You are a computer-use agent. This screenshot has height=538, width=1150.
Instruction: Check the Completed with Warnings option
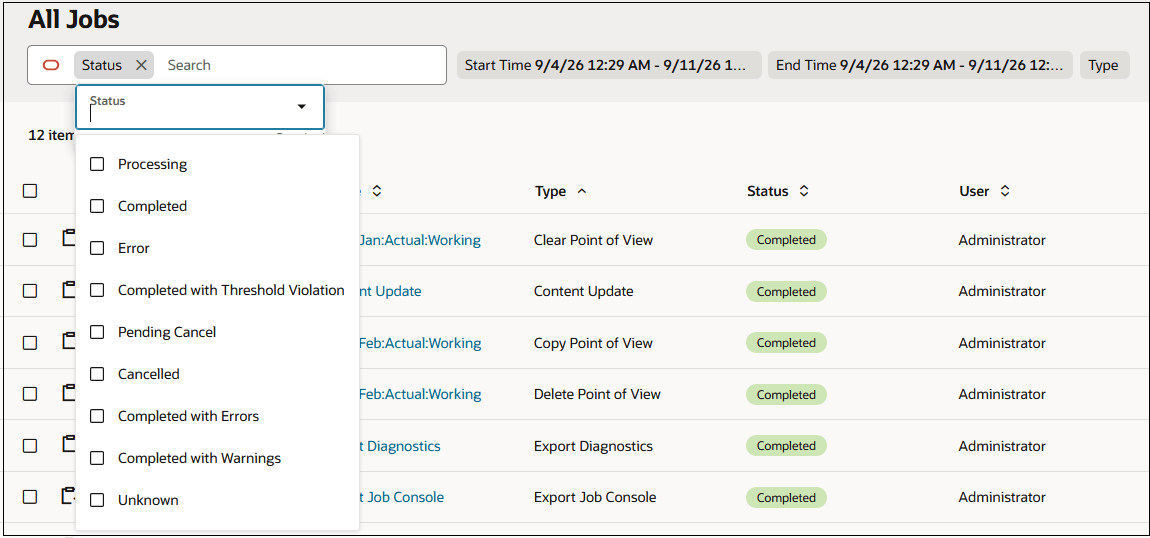(x=97, y=458)
